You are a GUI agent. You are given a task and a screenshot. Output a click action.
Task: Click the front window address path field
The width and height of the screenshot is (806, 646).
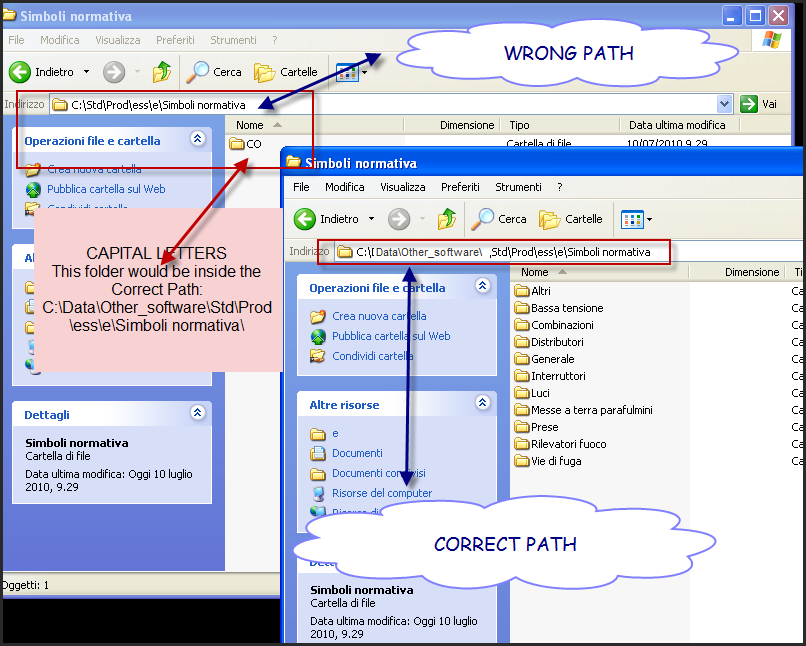pos(500,252)
